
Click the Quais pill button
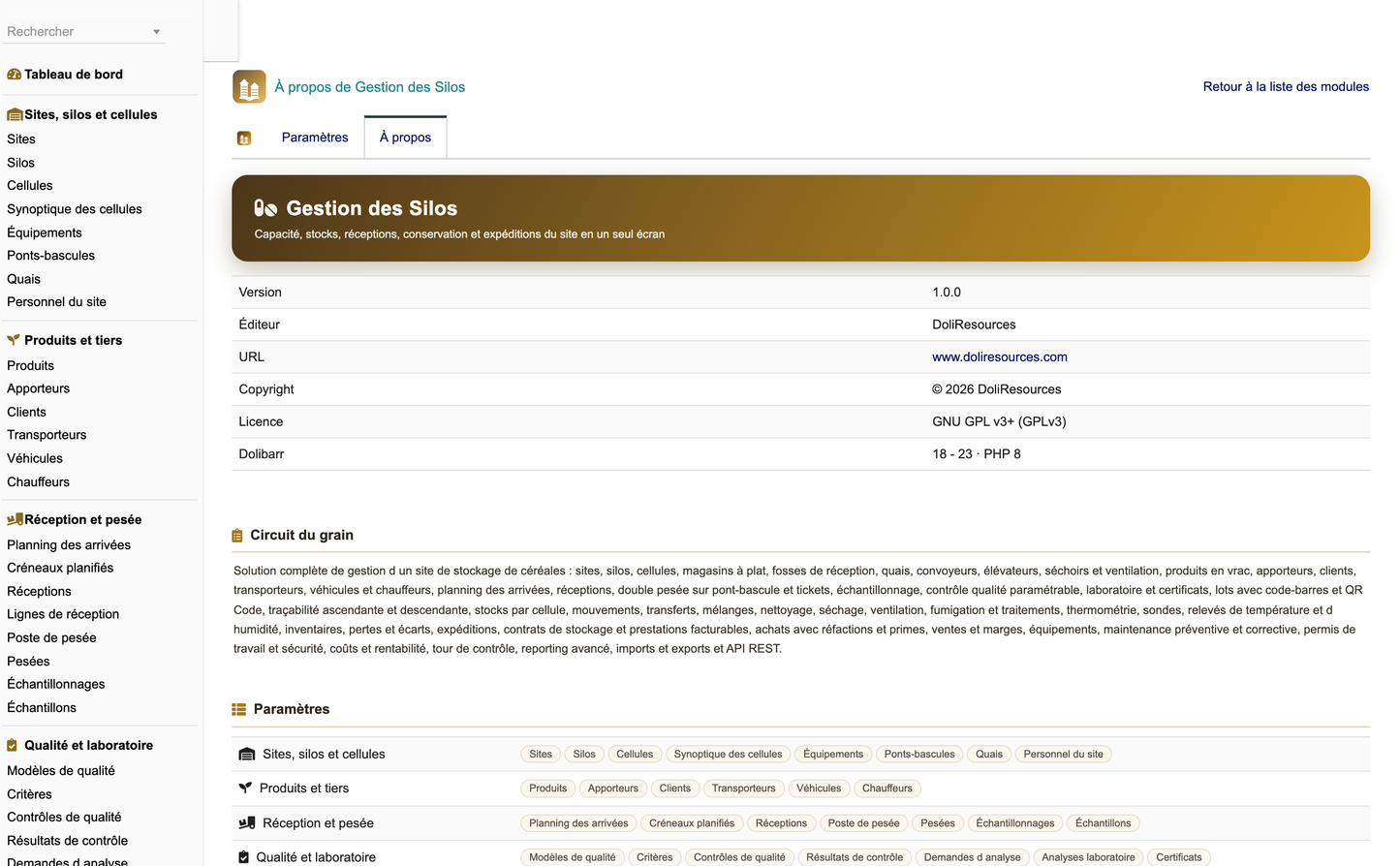click(x=989, y=755)
